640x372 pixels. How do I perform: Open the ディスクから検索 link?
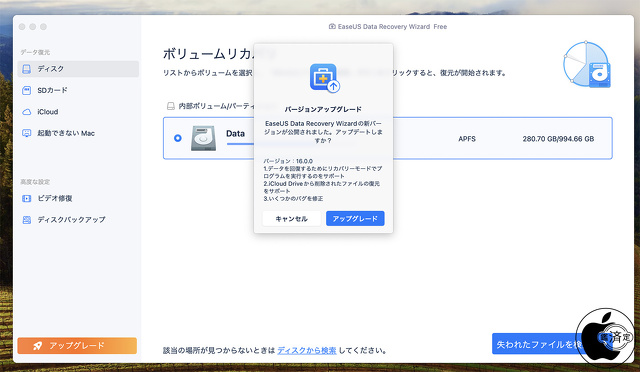tap(307, 350)
